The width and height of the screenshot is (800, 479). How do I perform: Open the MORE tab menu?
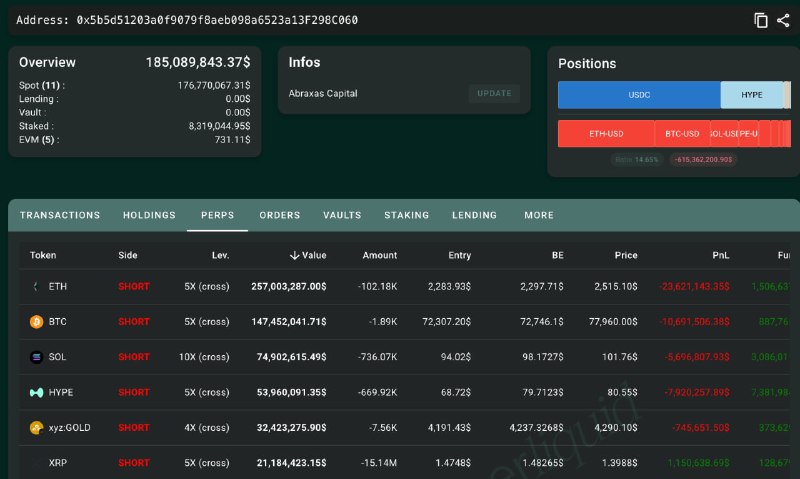tap(539, 215)
